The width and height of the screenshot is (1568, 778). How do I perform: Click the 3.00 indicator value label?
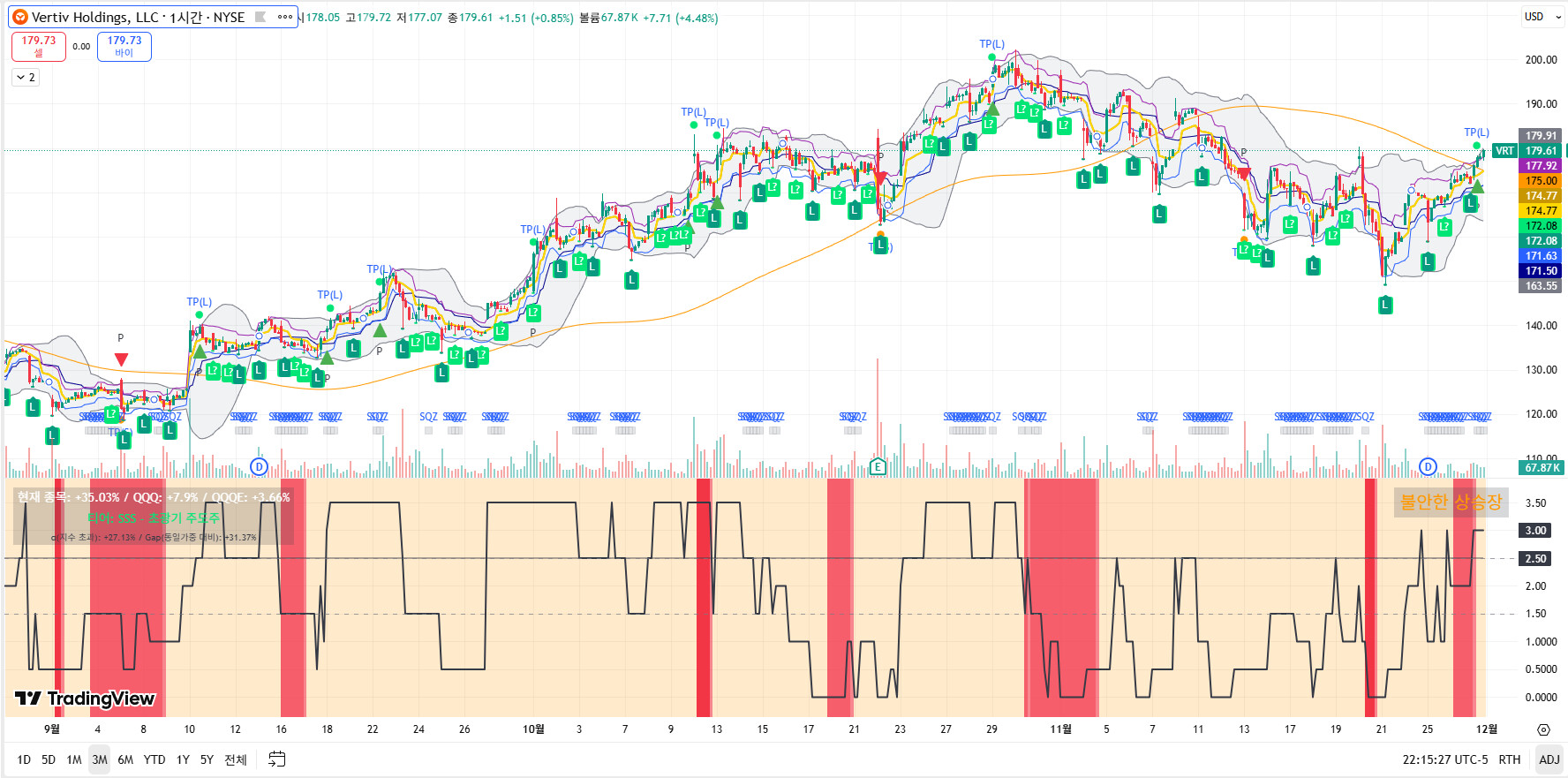pos(1535,531)
